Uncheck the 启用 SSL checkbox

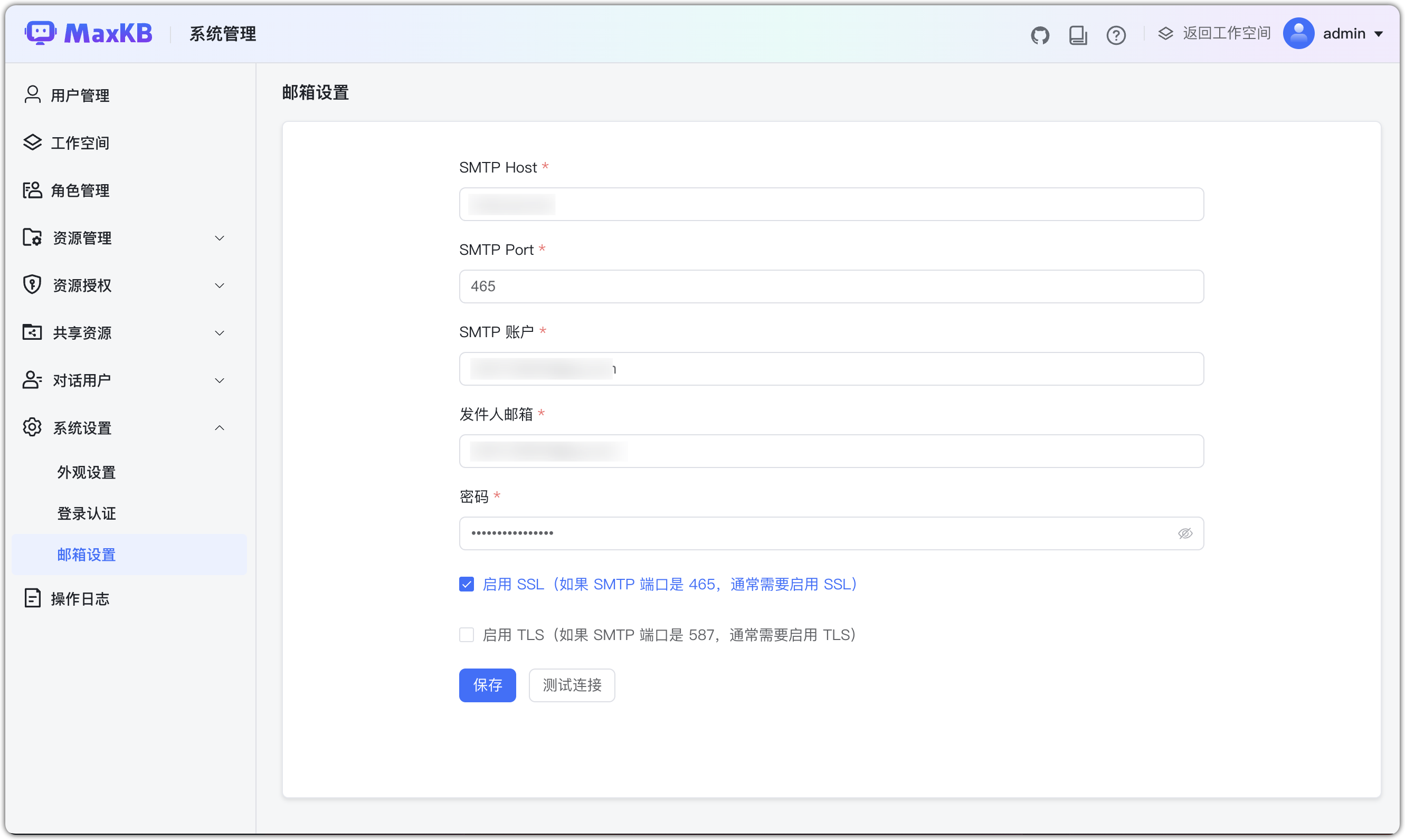(467, 584)
